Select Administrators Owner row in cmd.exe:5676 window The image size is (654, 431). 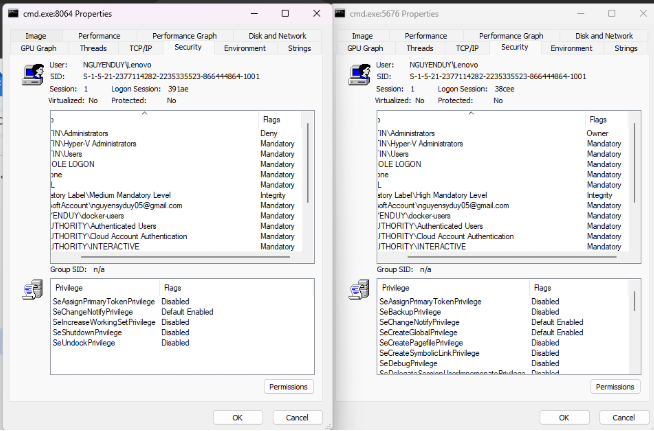click(x=503, y=134)
